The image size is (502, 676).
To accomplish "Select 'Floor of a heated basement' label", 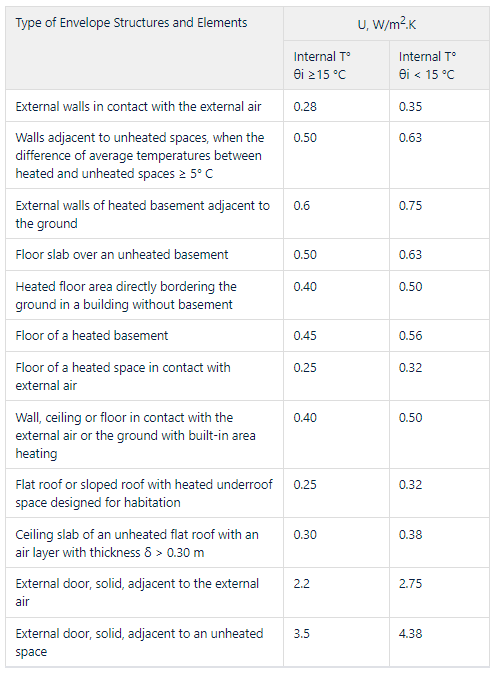I will [92, 335].
